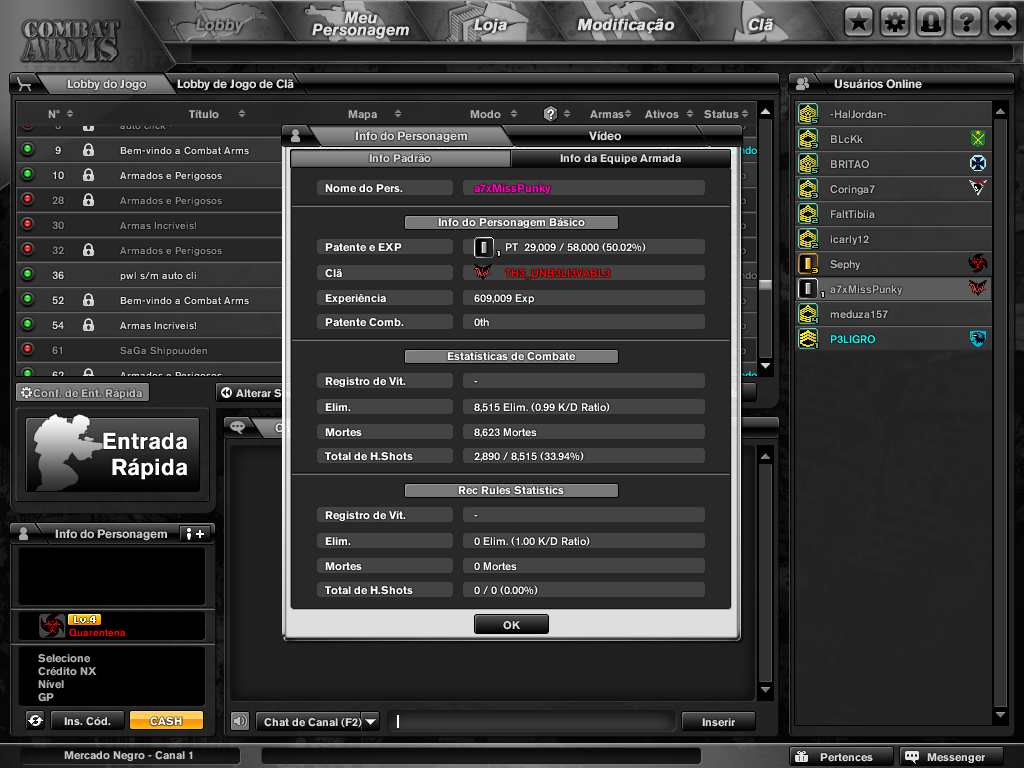Open the Meu Personagem tab
This screenshot has width=1024, height=768.
pyautogui.click(x=360, y=24)
